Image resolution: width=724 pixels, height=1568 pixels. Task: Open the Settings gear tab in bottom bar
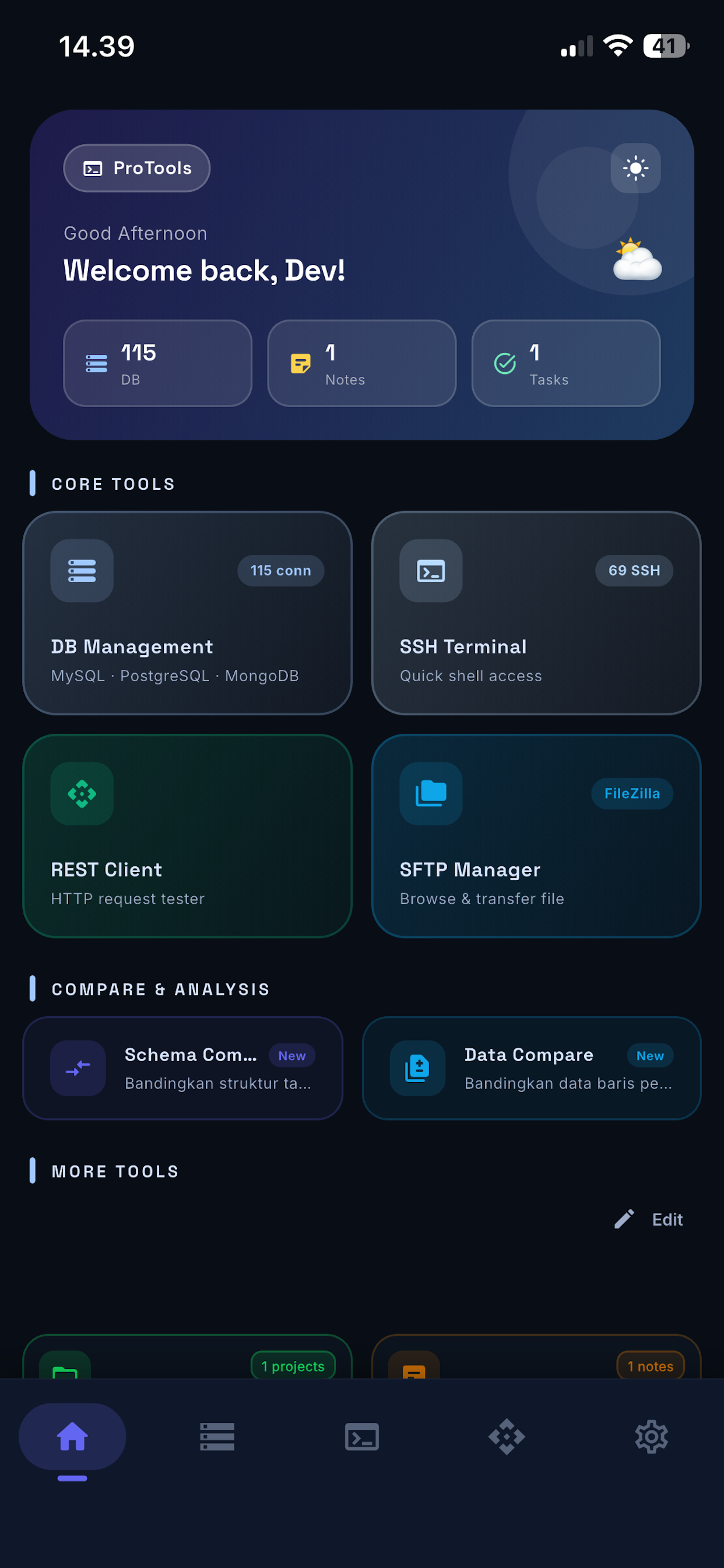(x=652, y=1437)
